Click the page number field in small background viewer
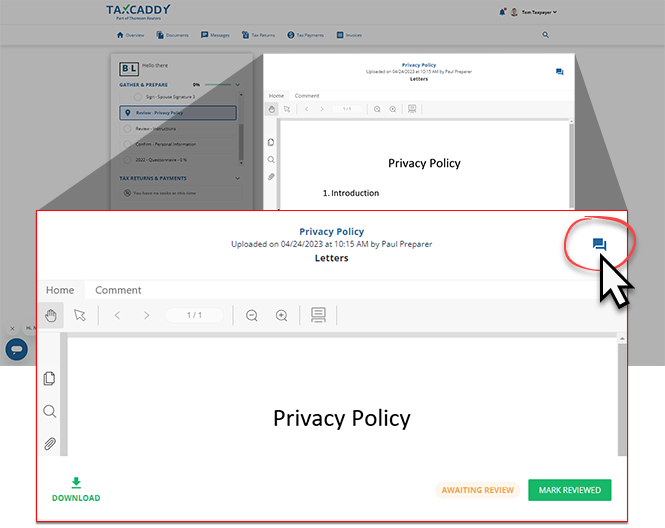Viewport: 665px width, 528px height. tap(347, 109)
